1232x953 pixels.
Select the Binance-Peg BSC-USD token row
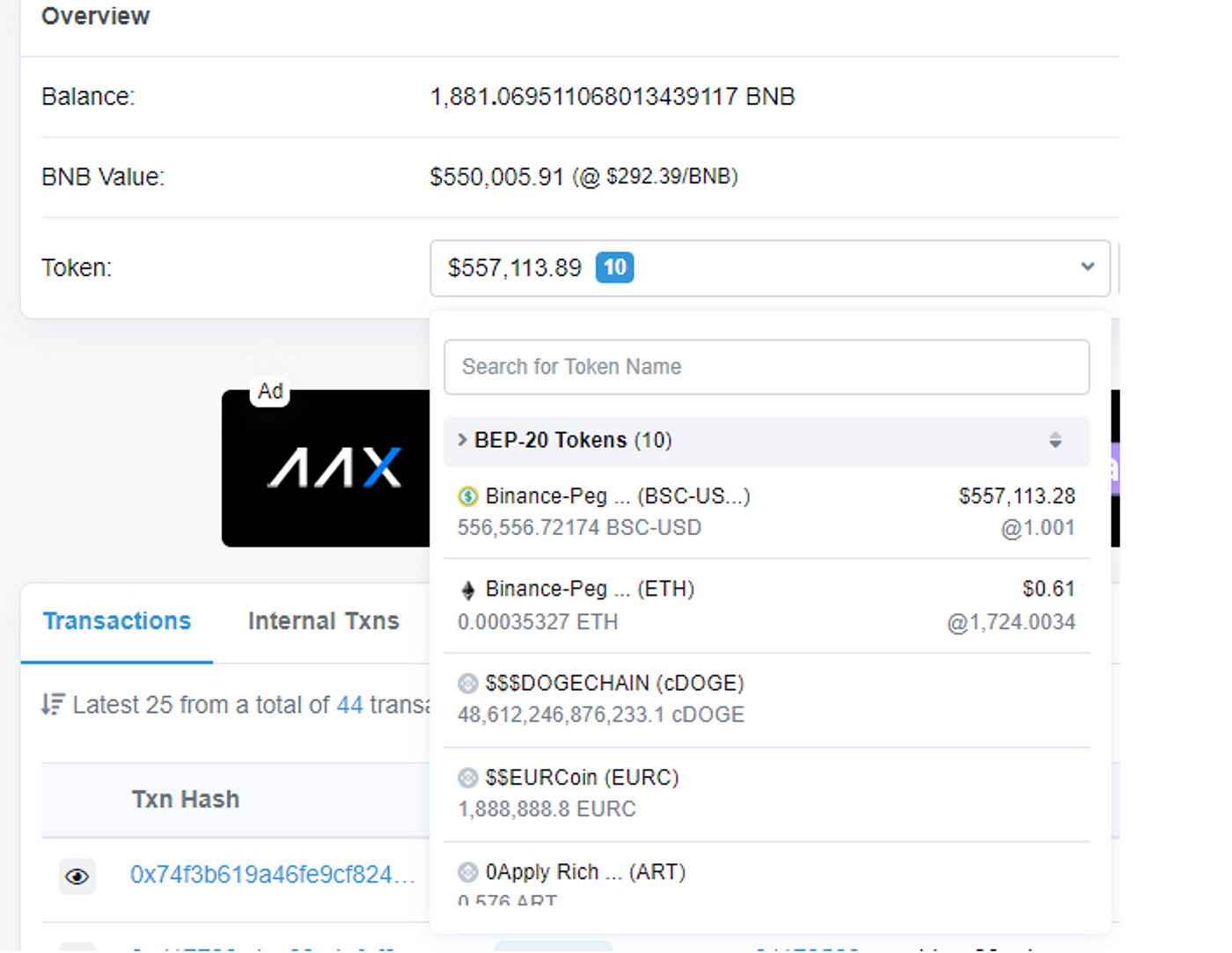766,512
